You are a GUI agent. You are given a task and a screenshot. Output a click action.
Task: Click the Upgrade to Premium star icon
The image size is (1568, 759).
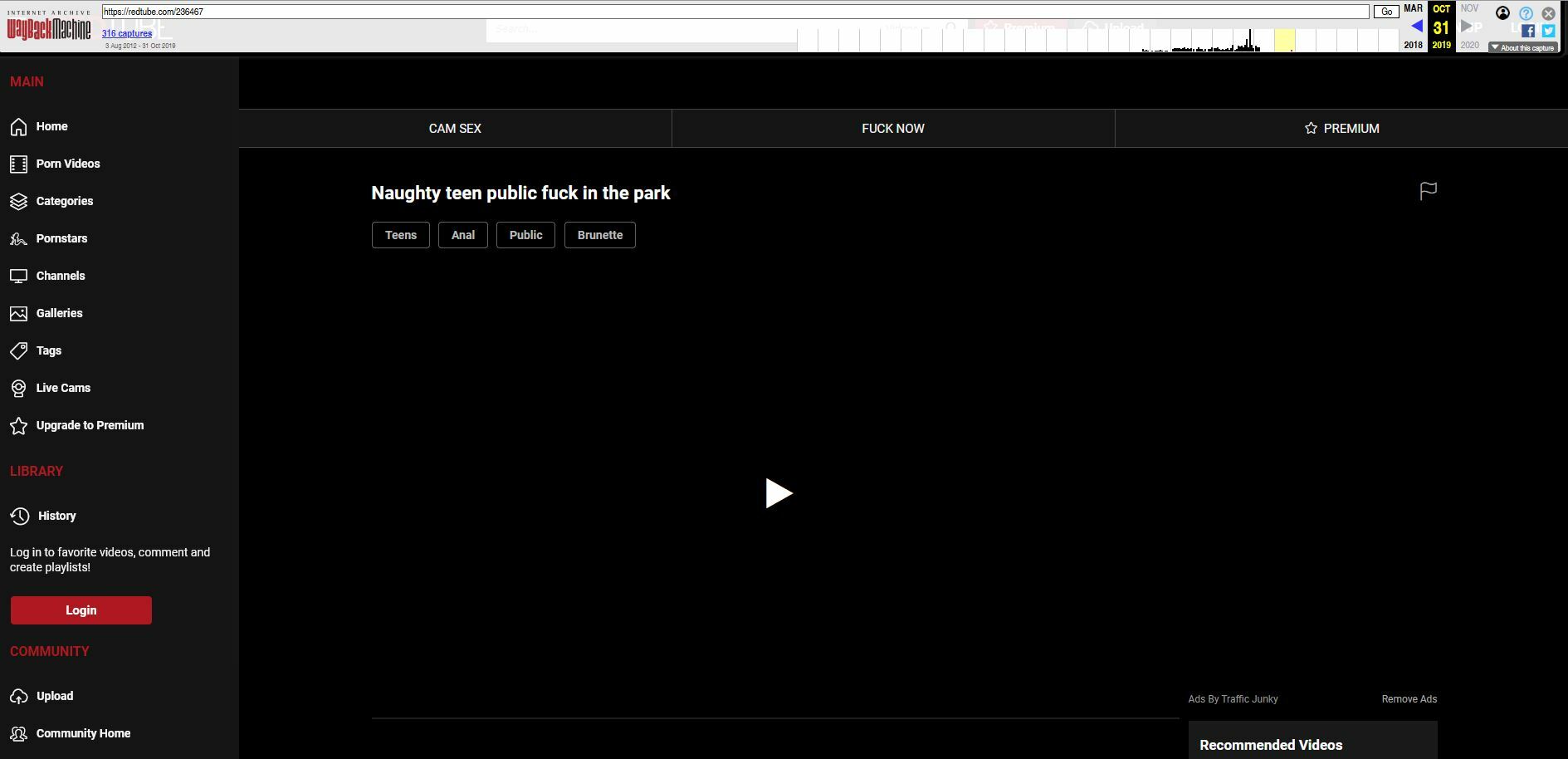(19, 425)
